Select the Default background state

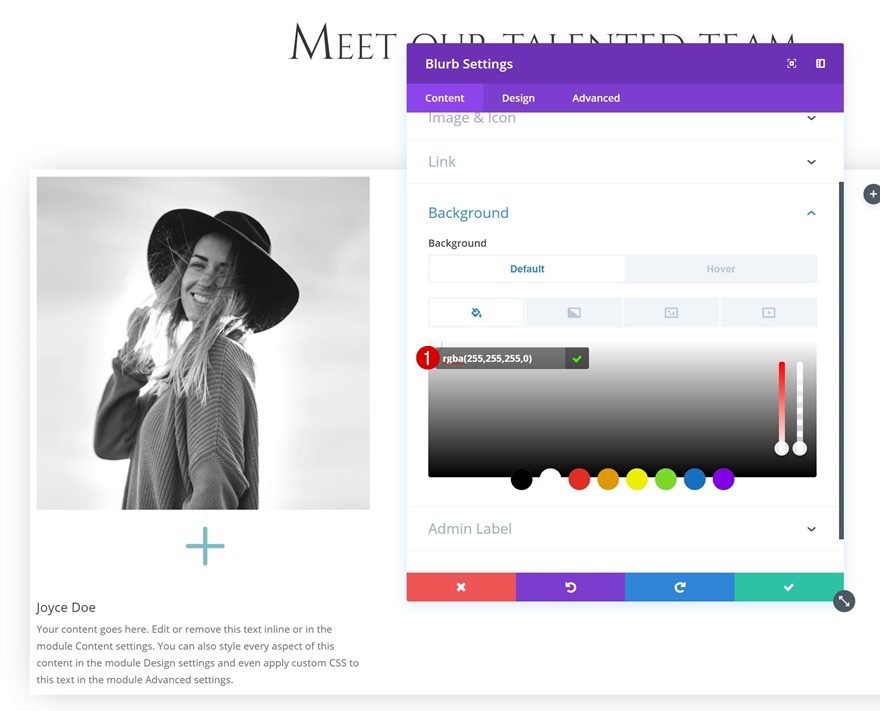pyautogui.click(x=527, y=268)
